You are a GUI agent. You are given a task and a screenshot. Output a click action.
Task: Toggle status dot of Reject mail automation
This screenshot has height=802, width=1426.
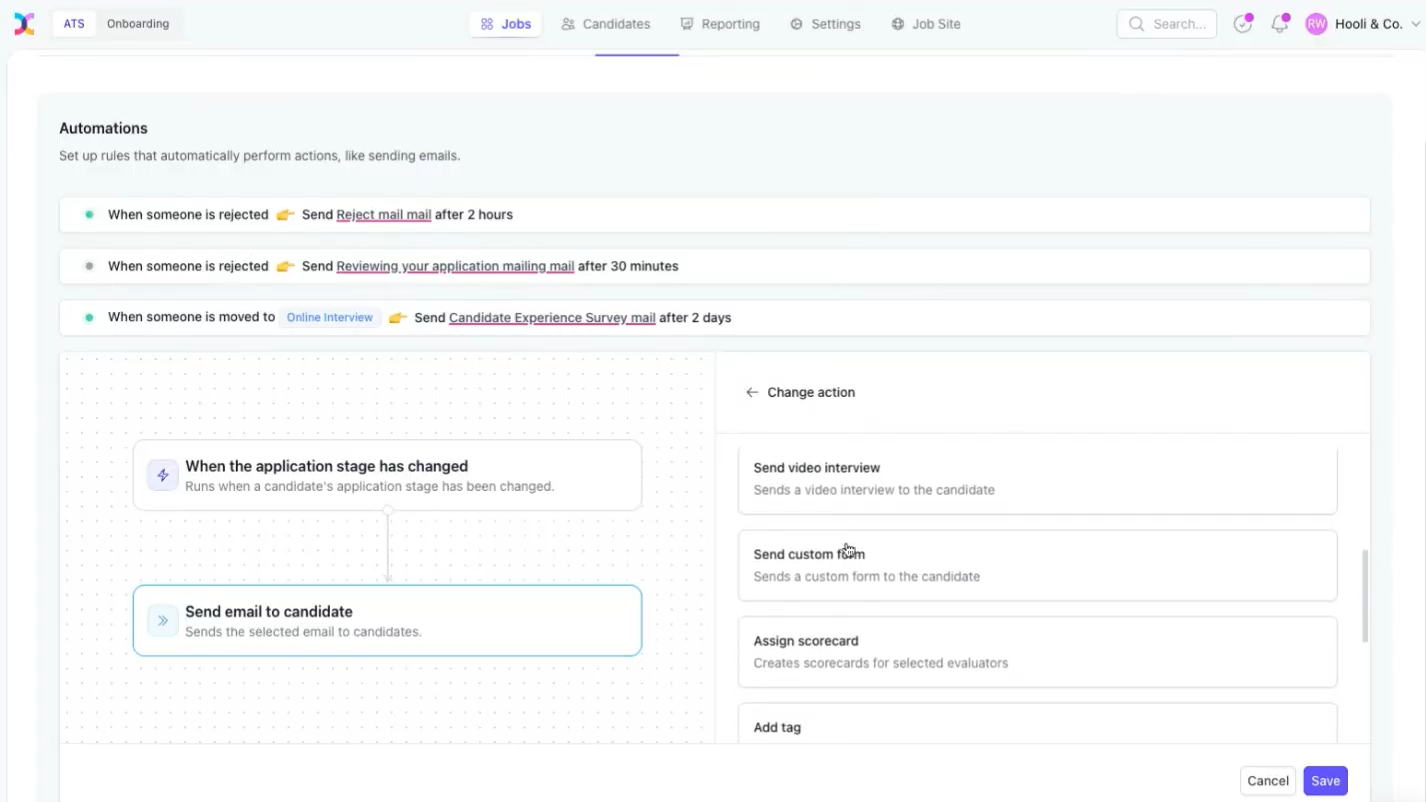pyautogui.click(x=89, y=214)
